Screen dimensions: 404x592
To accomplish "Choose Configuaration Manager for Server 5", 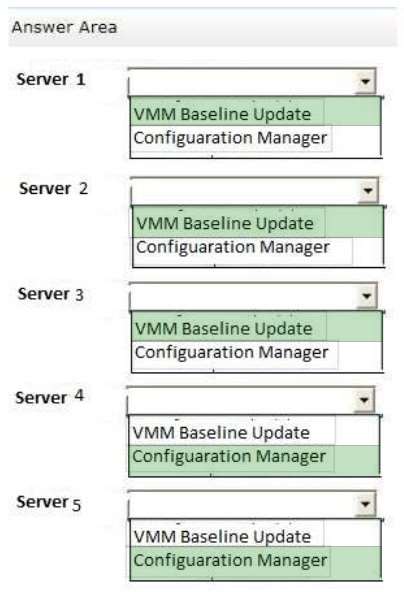I will 255,561.
